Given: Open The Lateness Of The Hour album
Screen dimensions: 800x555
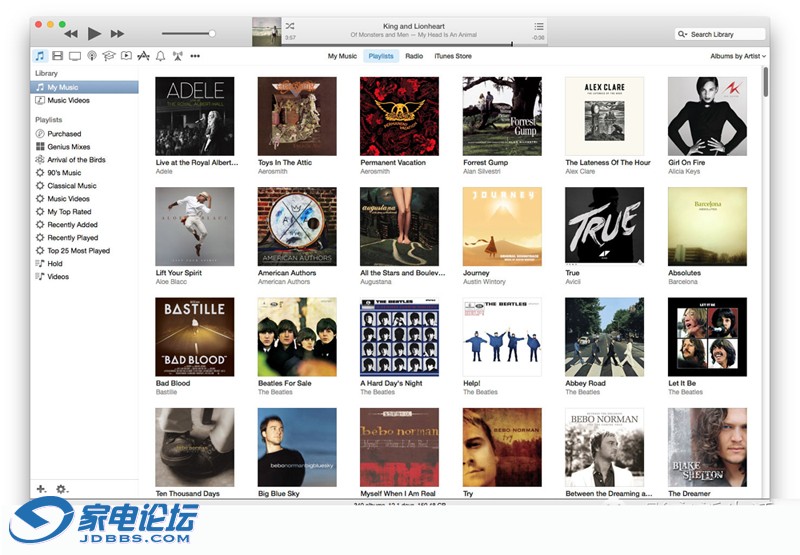Looking at the screenshot, I should [605, 116].
